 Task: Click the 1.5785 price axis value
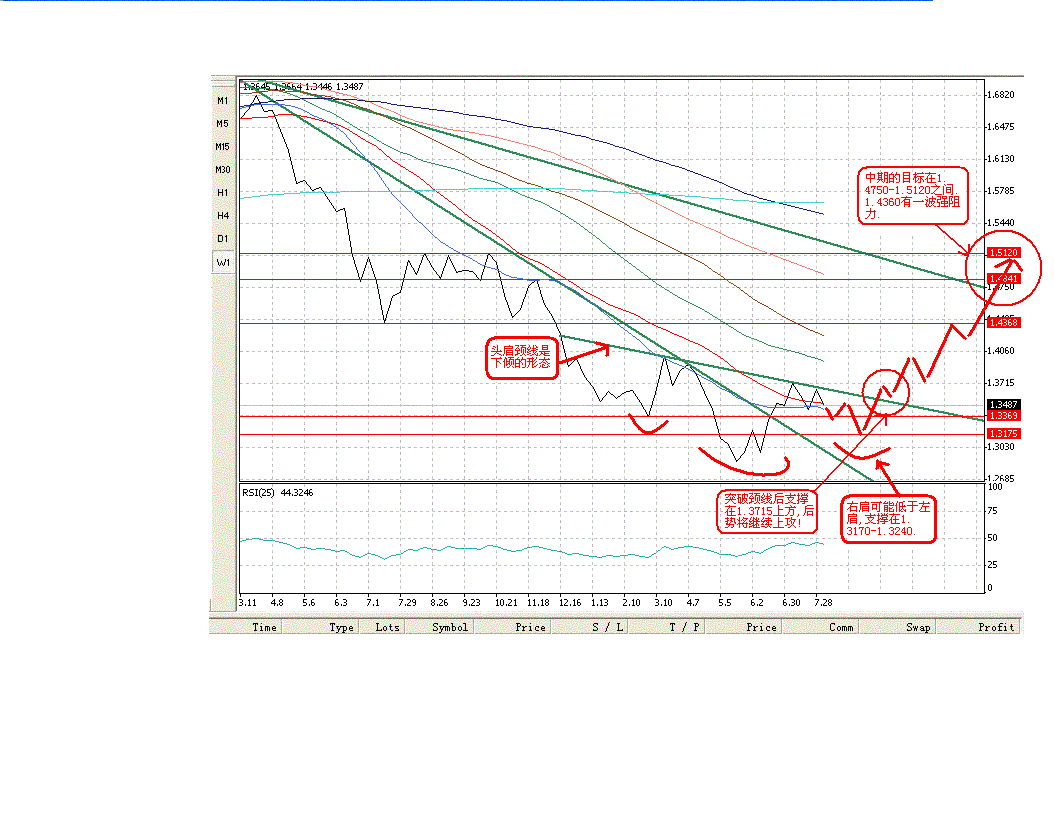(1000, 191)
